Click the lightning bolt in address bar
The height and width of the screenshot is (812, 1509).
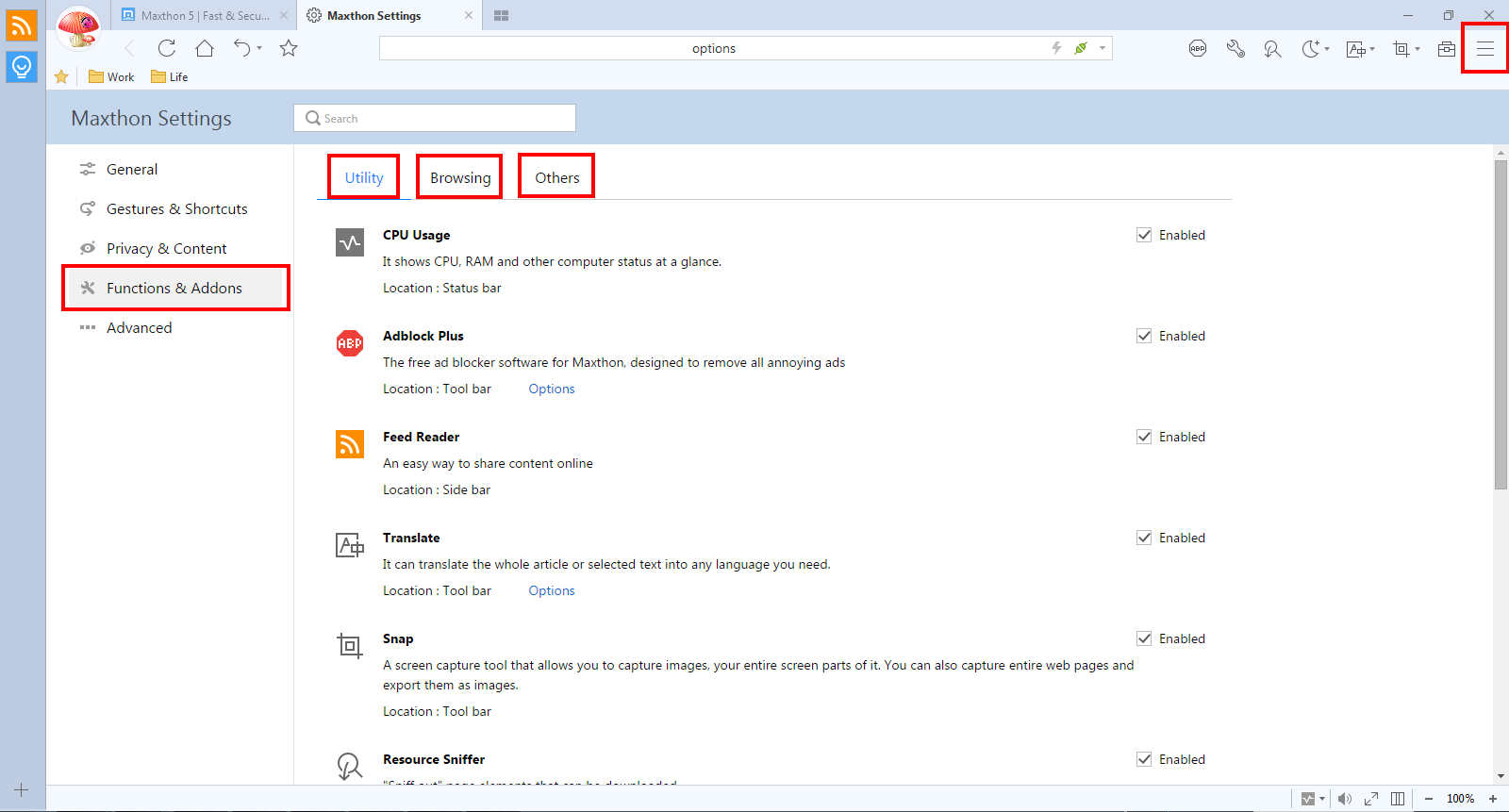click(1056, 48)
